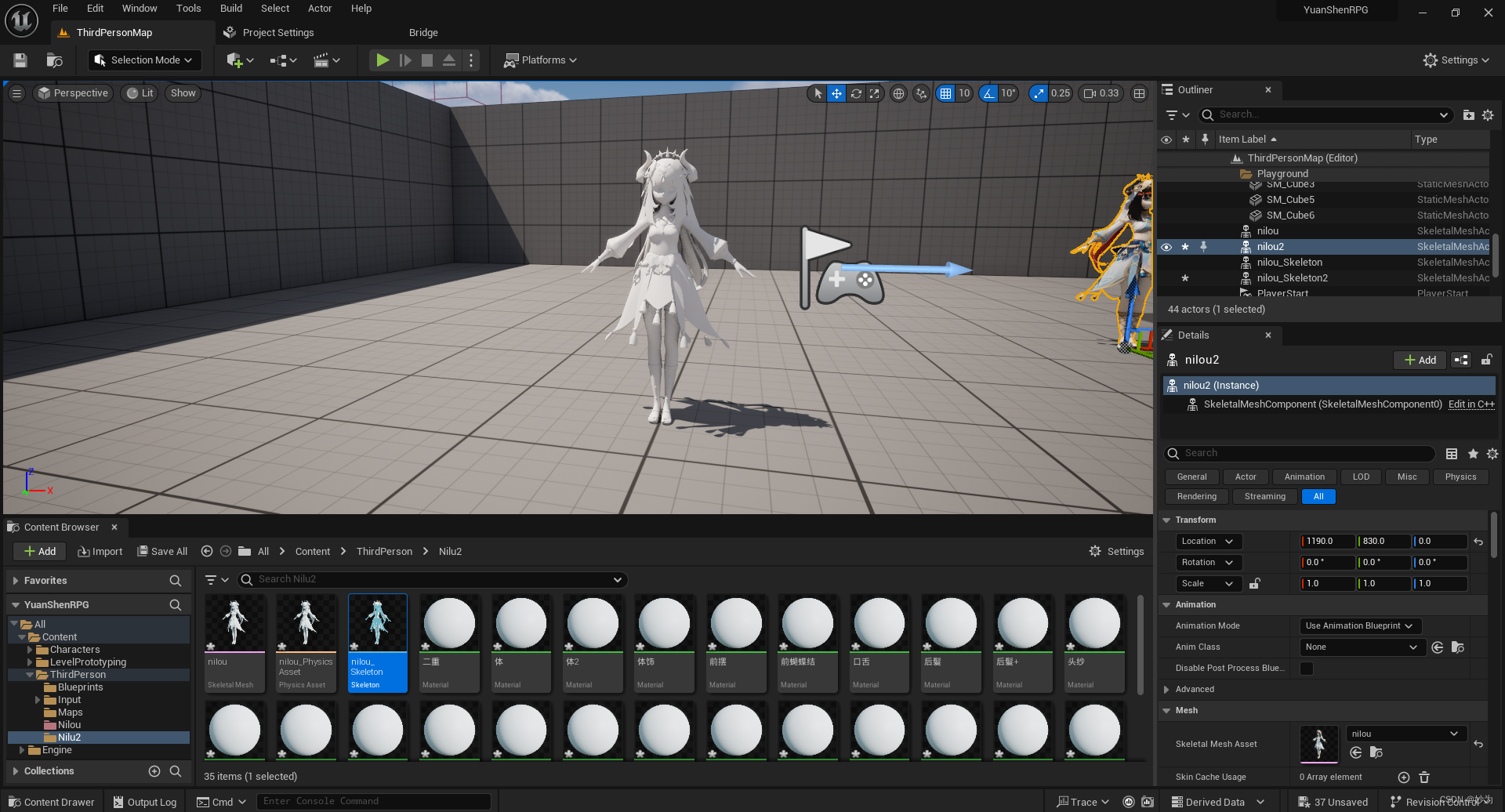Toggle Details property matrix table icon
This screenshot has height=812, width=1505.
pos(1452,454)
